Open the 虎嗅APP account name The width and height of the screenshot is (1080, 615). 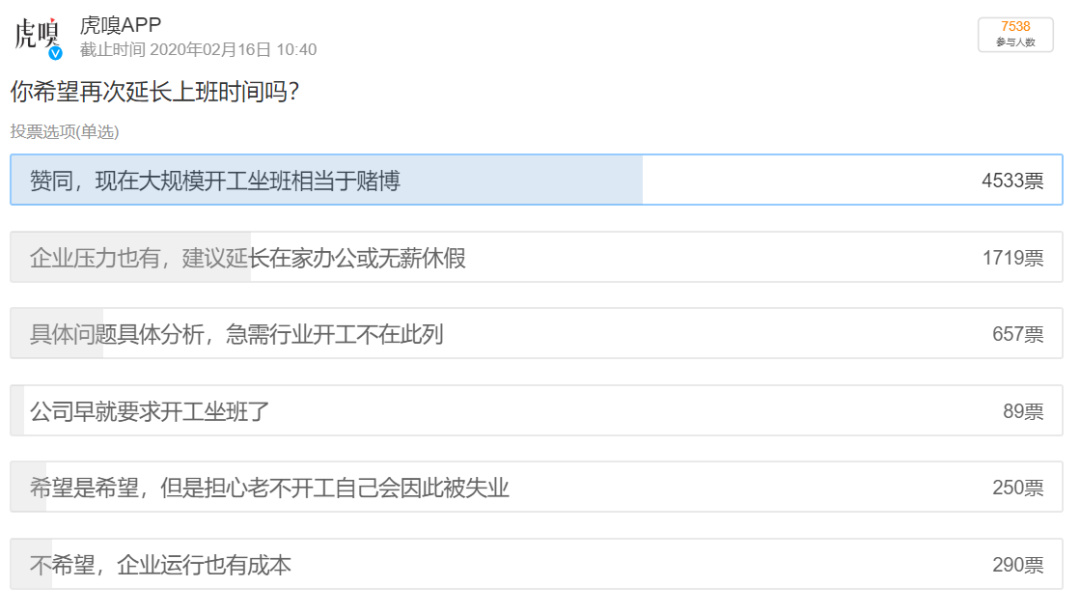pos(120,25)
